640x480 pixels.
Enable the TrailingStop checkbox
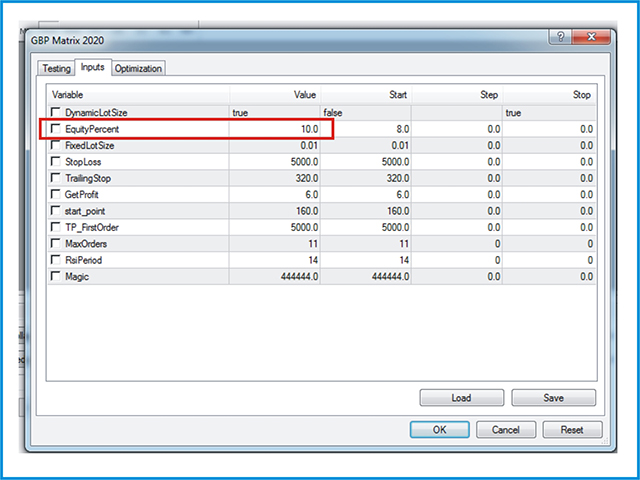pos(56,179)
